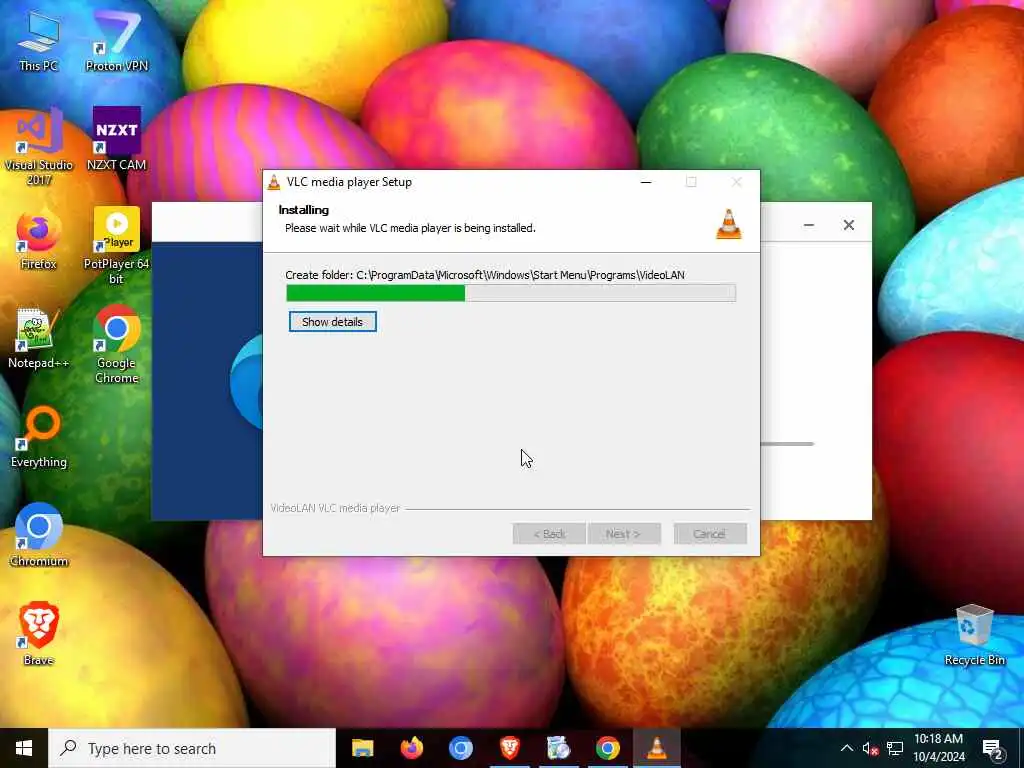
Task: Show hidden system tray icons
Action: tap(846, 748)
